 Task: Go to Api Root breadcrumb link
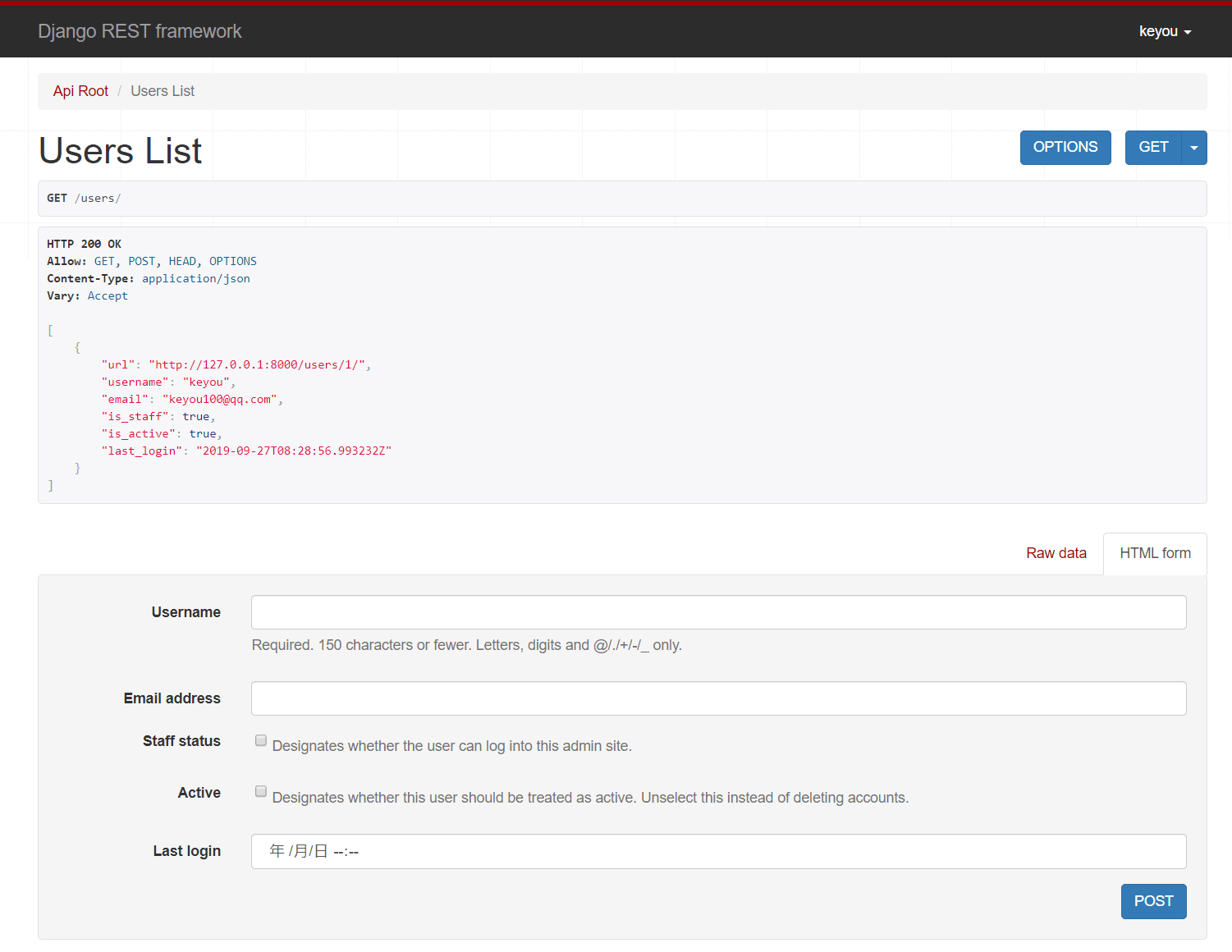80,91
